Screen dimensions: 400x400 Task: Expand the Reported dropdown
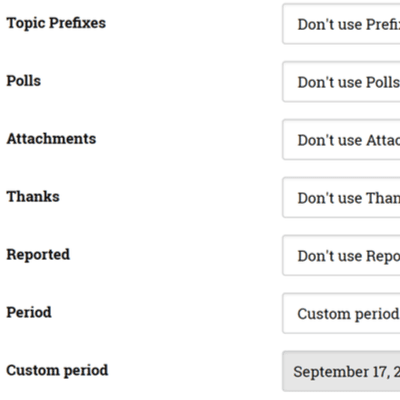[x=341, y=256]
